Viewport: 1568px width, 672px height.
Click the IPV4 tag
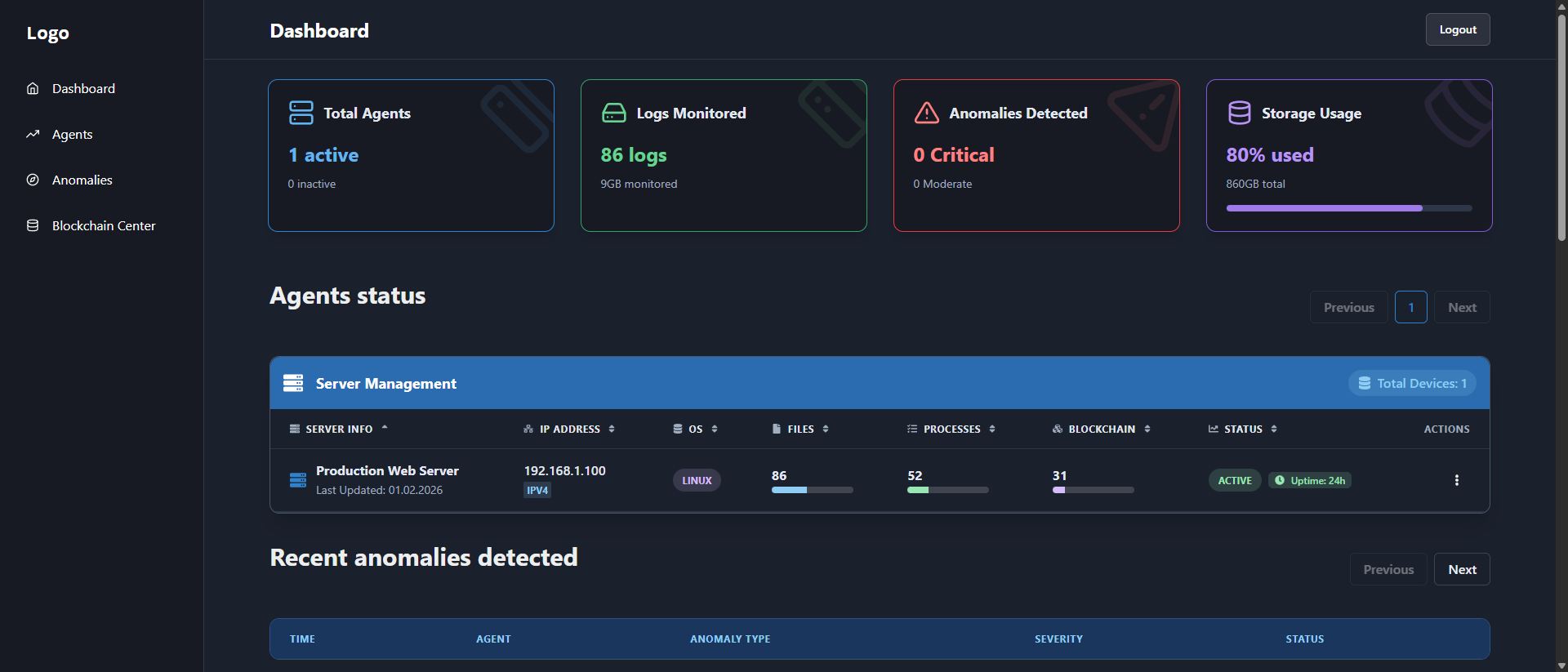(537, 490)
